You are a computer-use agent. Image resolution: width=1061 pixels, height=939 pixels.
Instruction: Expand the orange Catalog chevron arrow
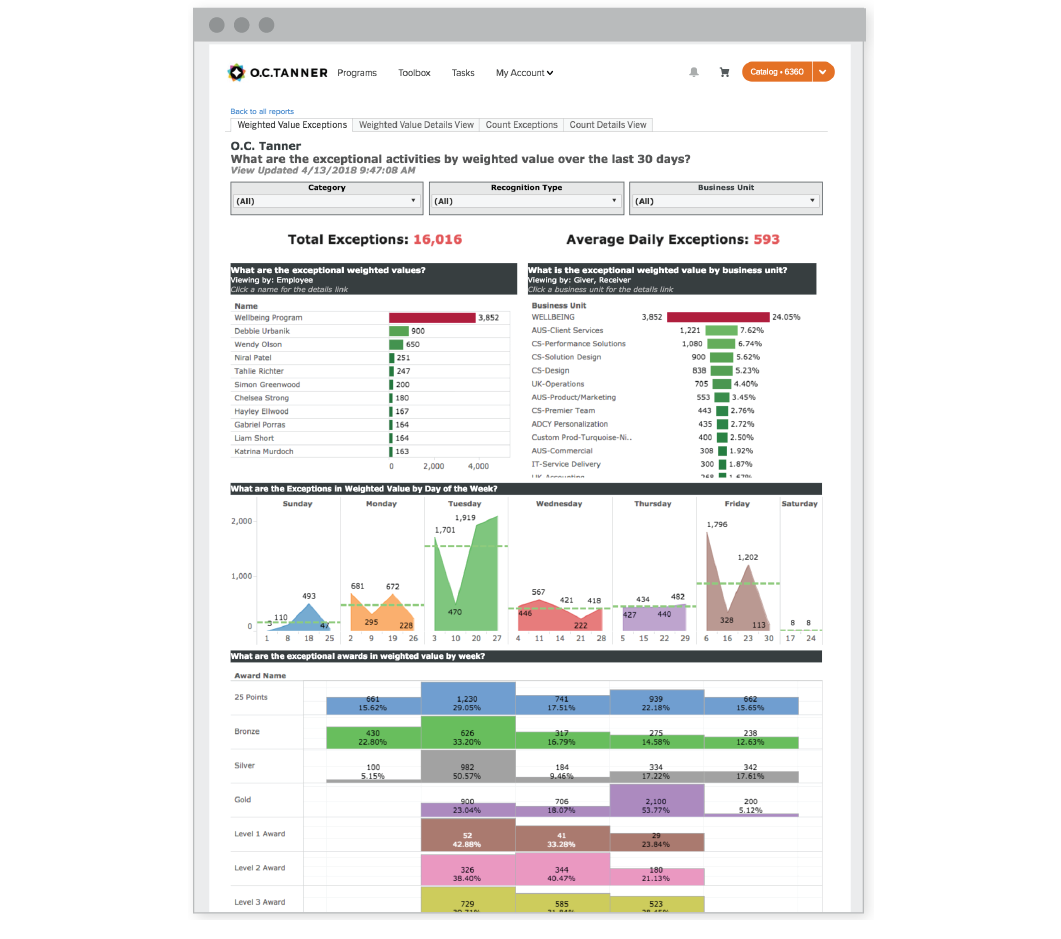[x=822, y=72]
